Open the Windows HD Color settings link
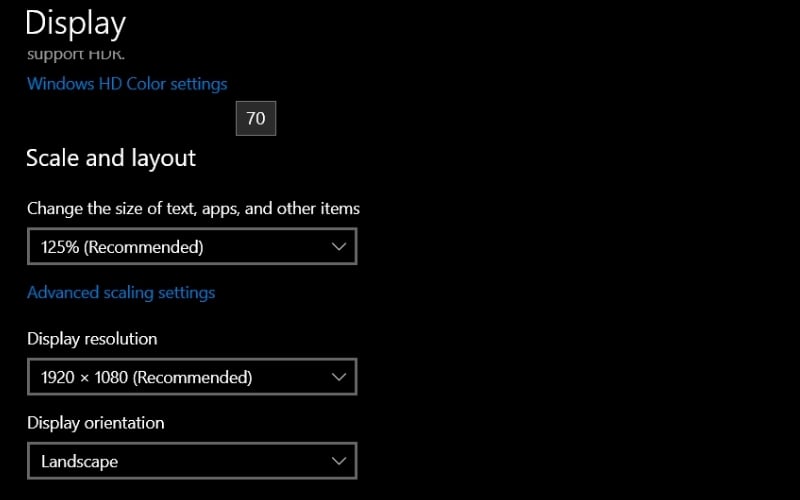Screen dimensions: 800x500 tap(127, 84)
